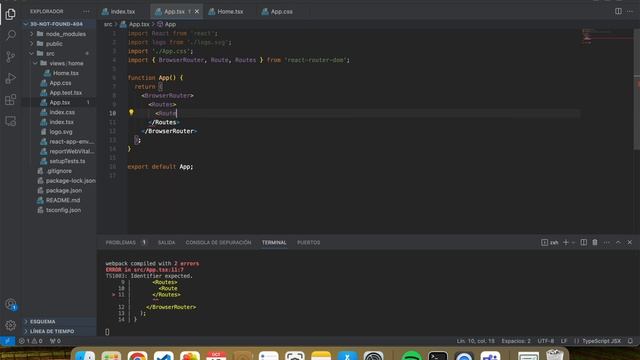Open editor more actions ellipsis
Image resolution: width=640 pixels, height=360 pixels.
630,11
